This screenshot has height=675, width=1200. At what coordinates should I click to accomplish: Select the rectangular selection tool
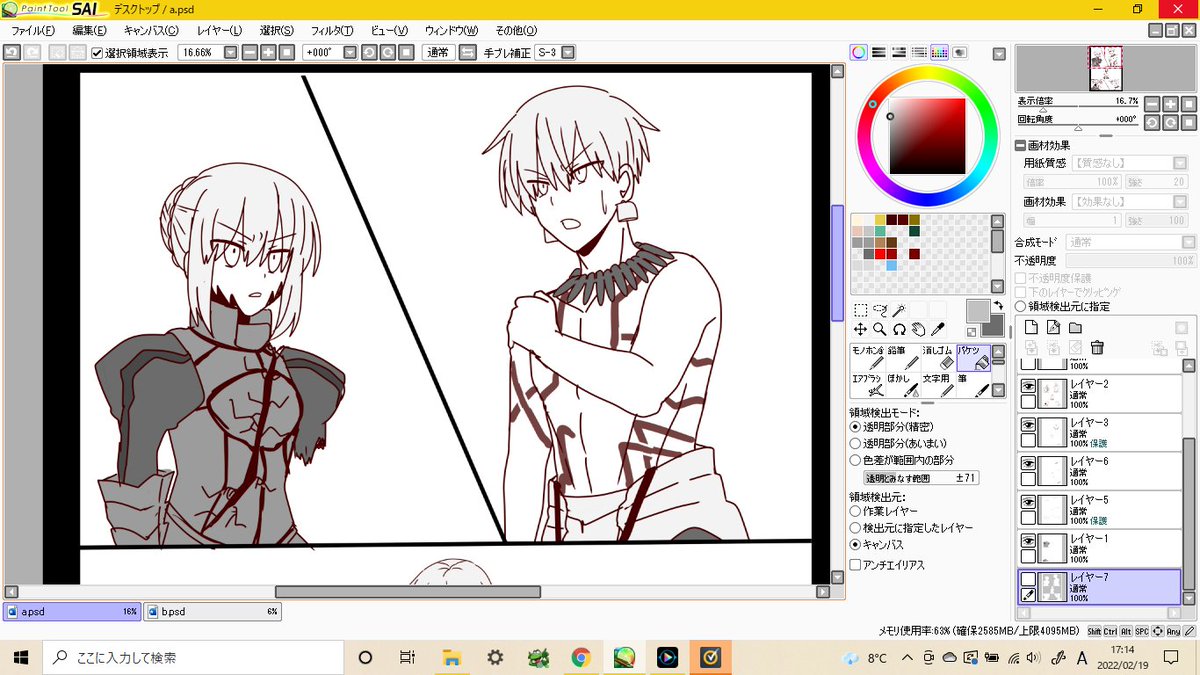tap(860, 310)
